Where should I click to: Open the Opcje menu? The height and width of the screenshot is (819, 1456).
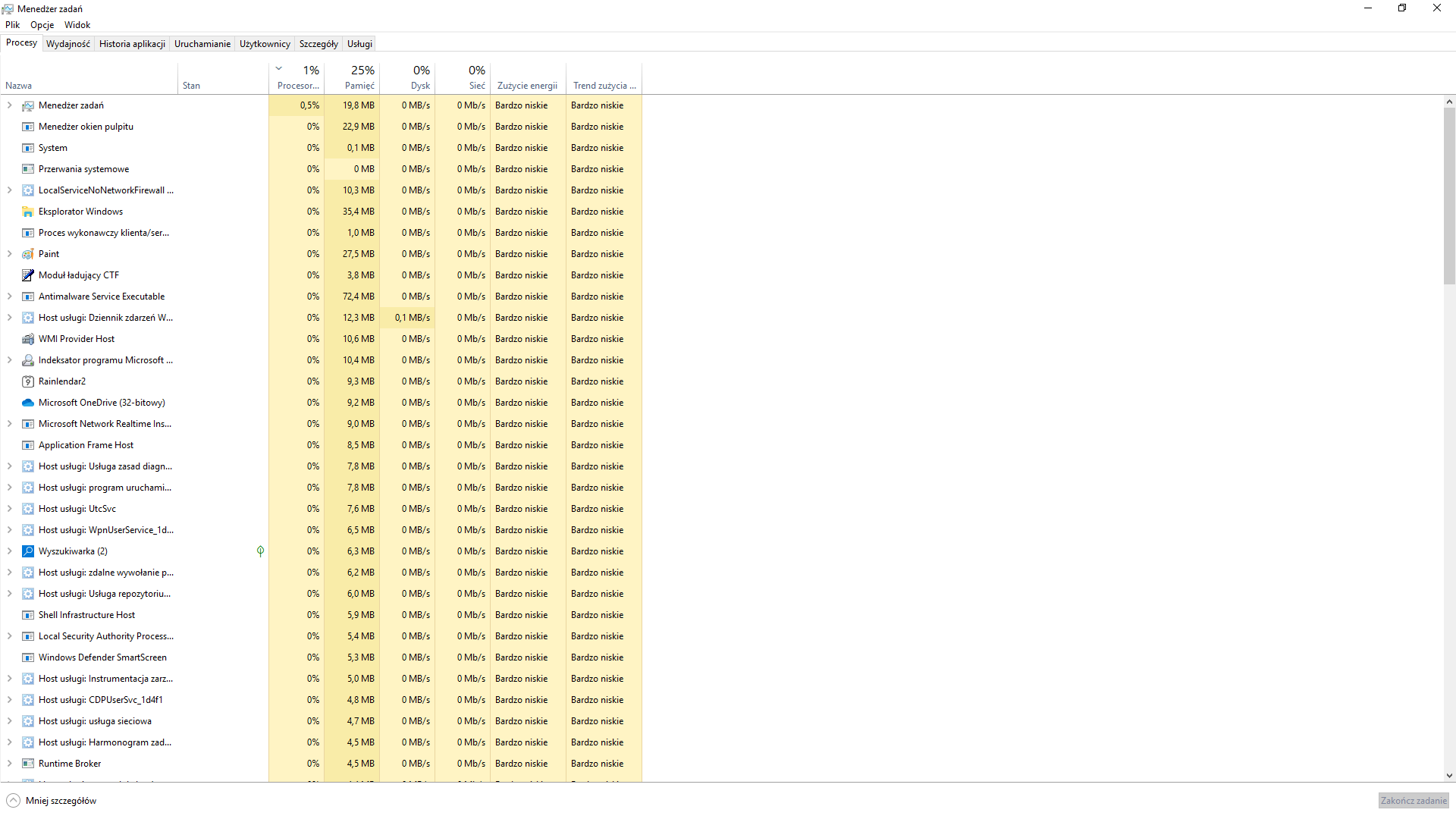42,25
